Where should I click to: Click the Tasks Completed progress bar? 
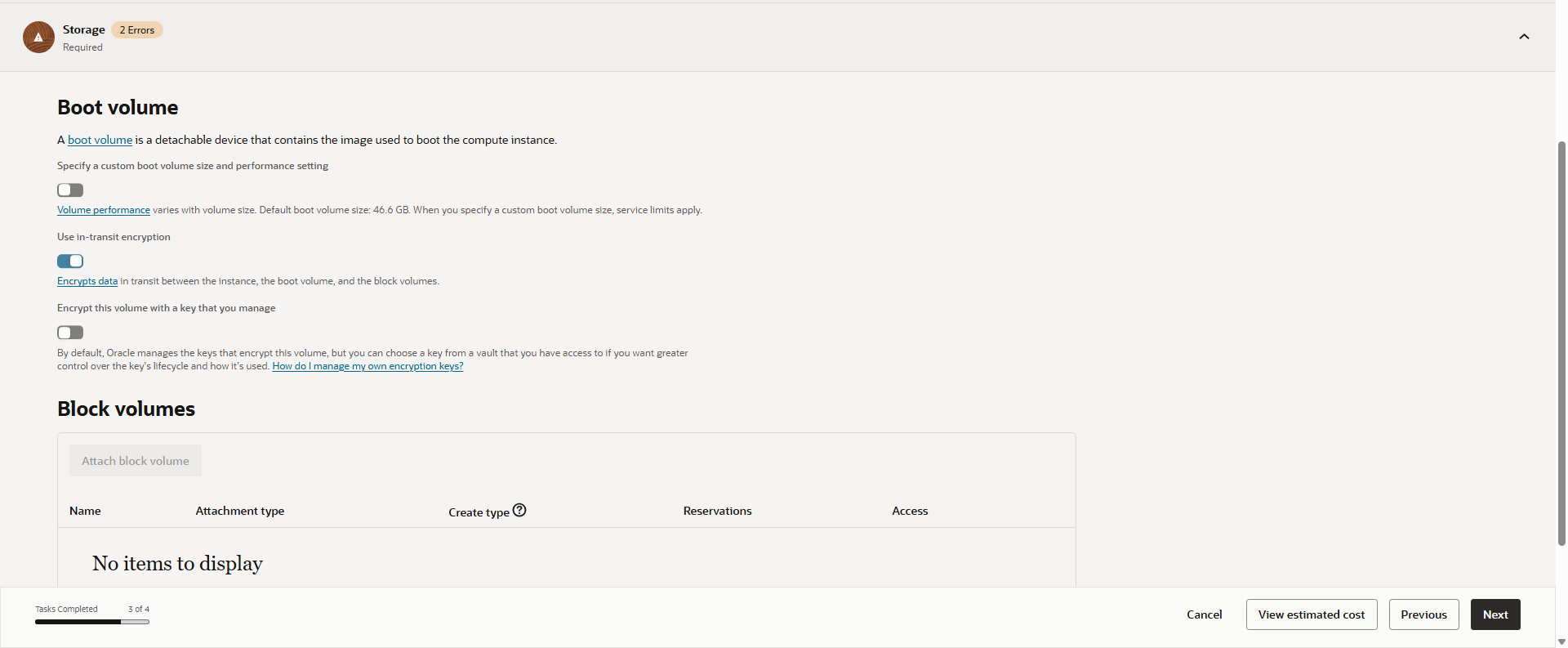click(x=92, y=622)
